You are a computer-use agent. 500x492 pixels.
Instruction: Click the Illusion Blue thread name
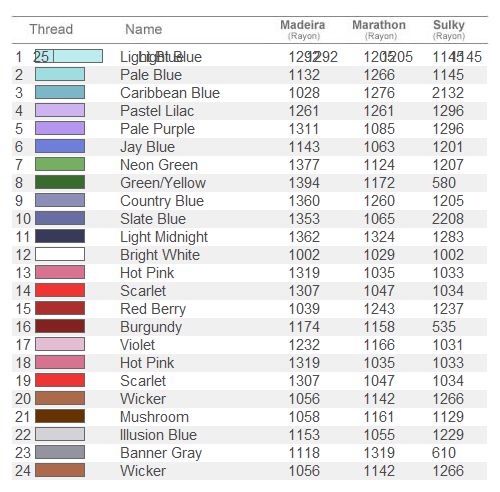pyautogui.click(x=158, y=435)
